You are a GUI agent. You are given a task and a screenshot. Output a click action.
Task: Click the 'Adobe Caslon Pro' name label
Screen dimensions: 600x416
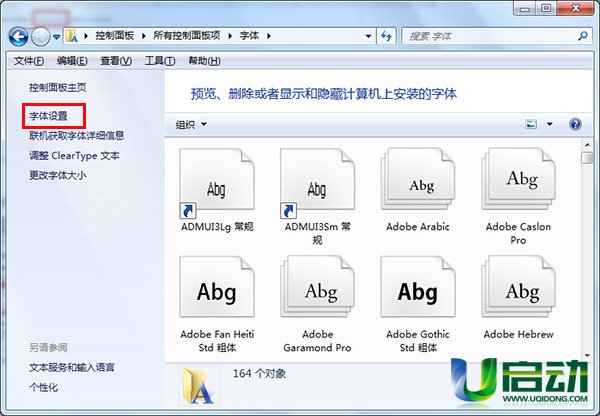pyautogui.click(x=518, y=233)
